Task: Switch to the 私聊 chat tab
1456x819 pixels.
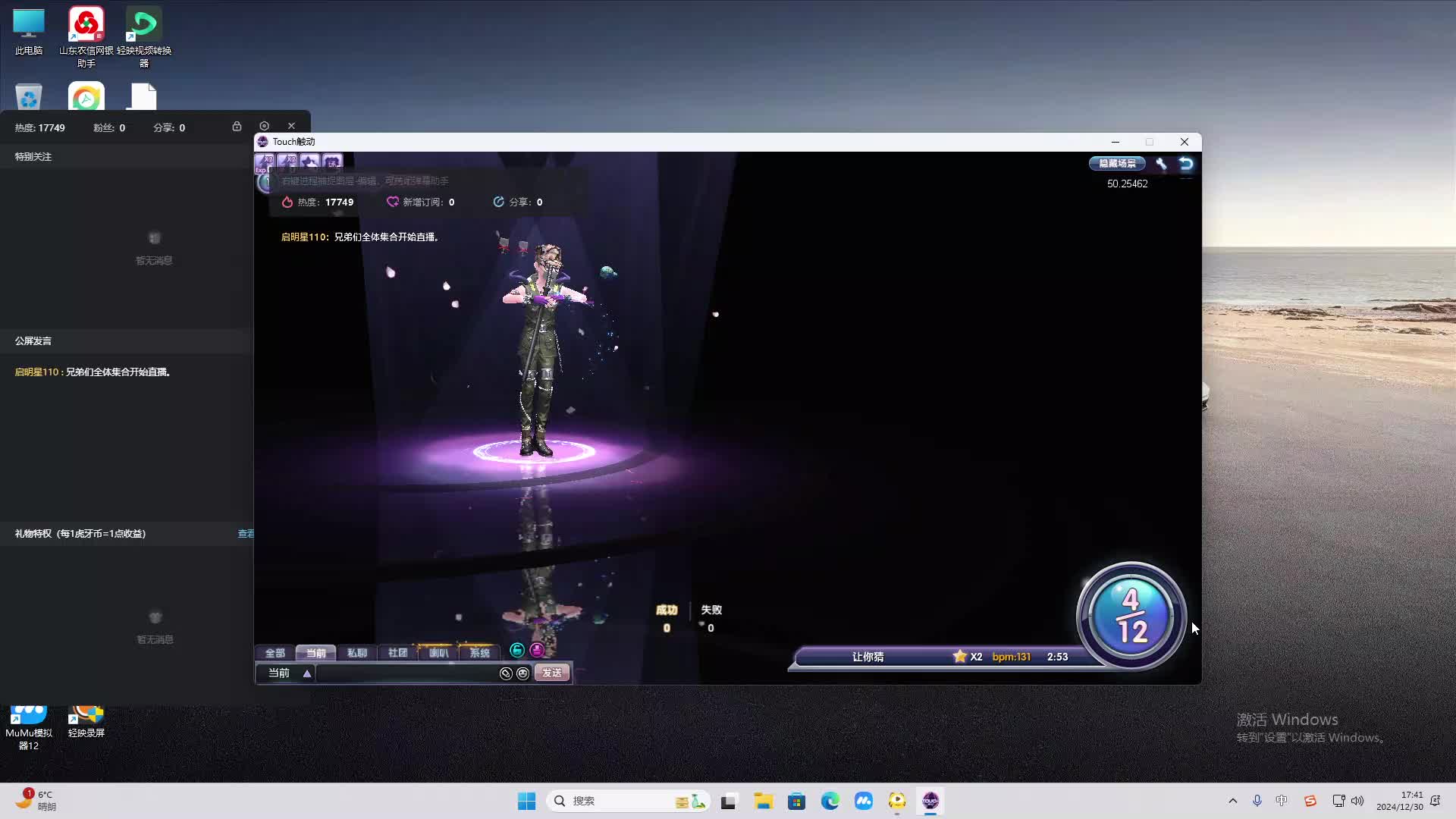Action: point(356,653)
